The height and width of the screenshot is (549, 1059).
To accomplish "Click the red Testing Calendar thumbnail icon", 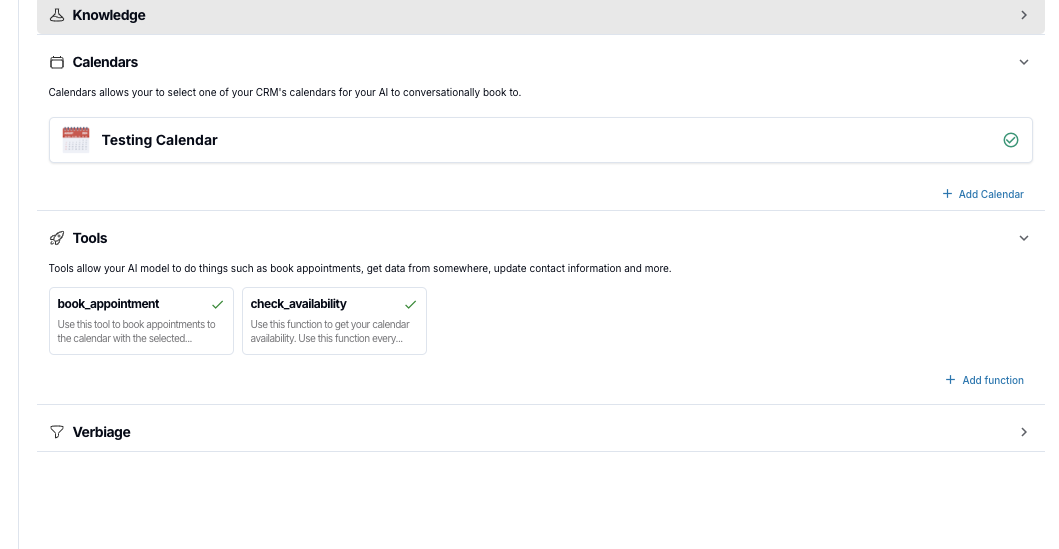I will click(x=76, y=140).
